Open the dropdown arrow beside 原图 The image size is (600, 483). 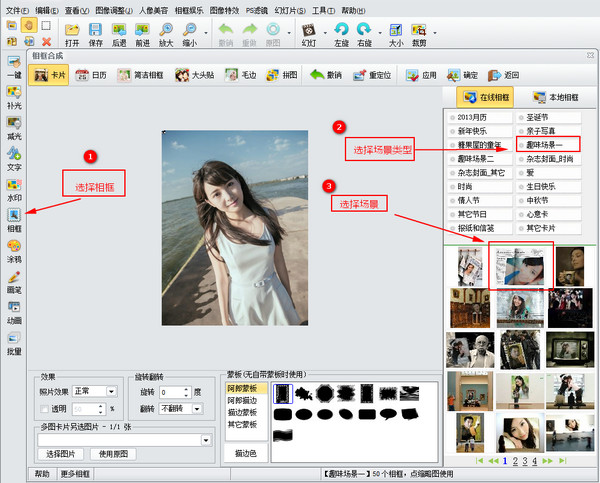[x=289, y=33]
